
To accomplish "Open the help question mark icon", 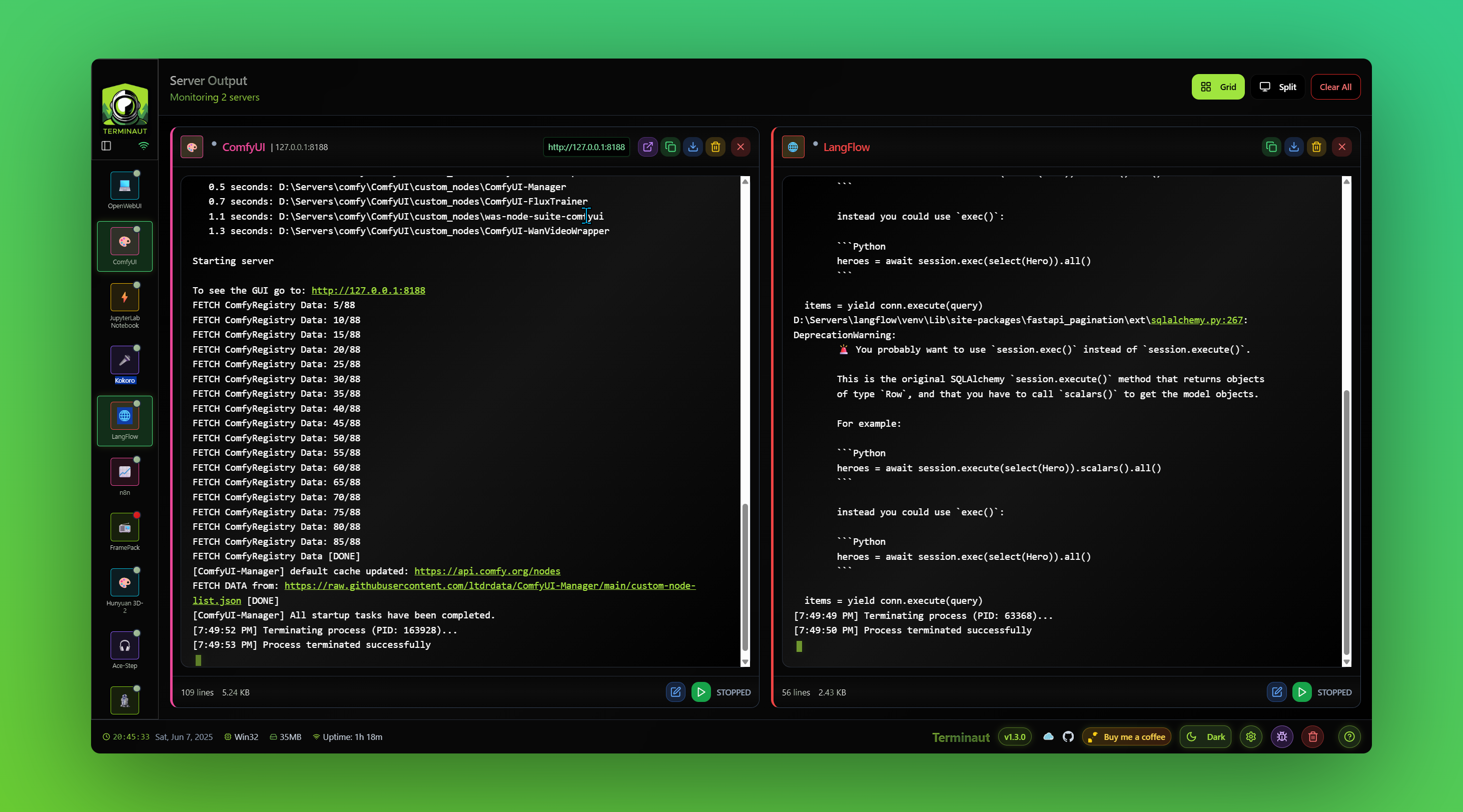I will [1349, 736].
